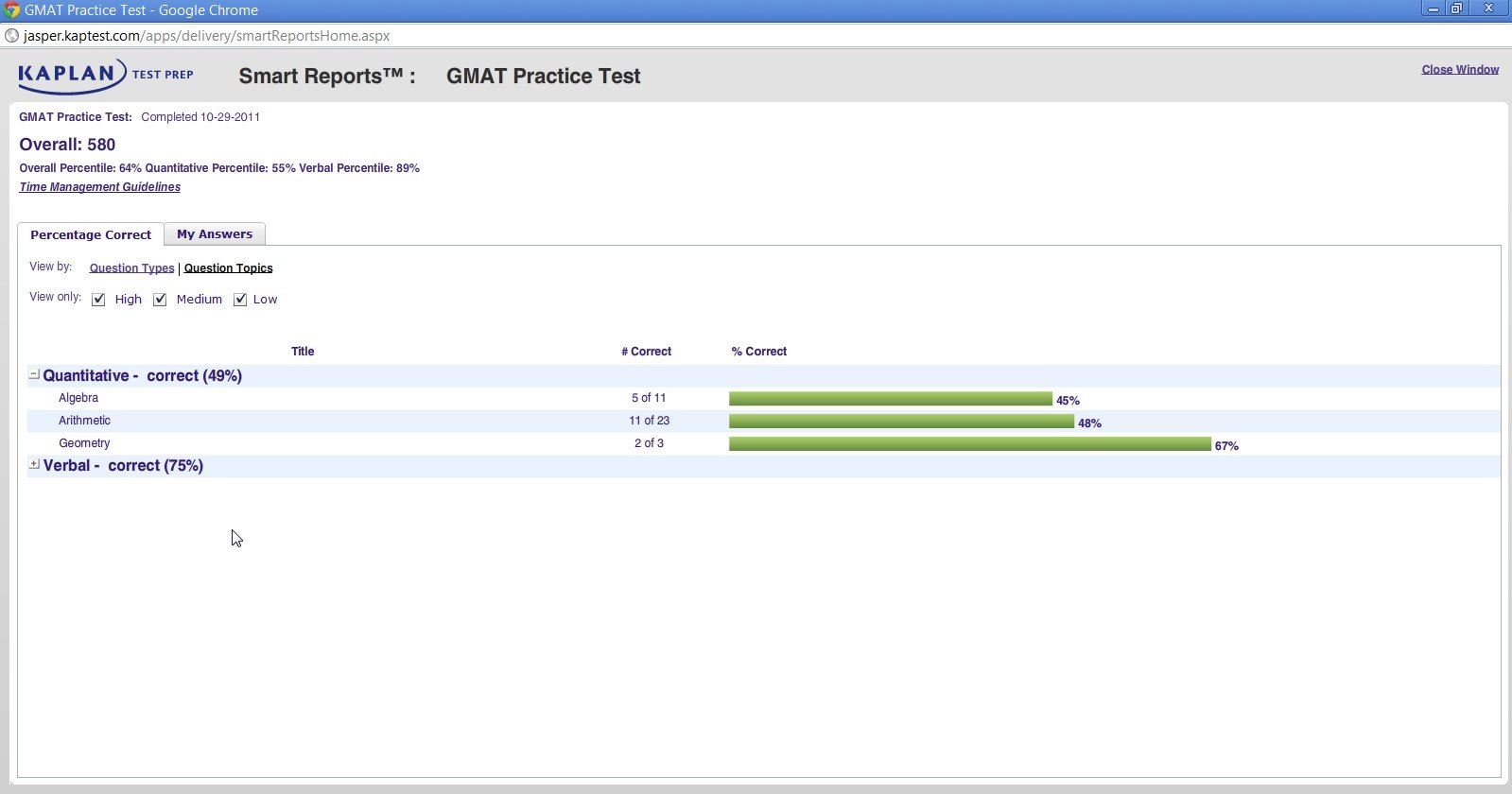Expand the Verbal section
The image size is (1512, 794).
34,464
